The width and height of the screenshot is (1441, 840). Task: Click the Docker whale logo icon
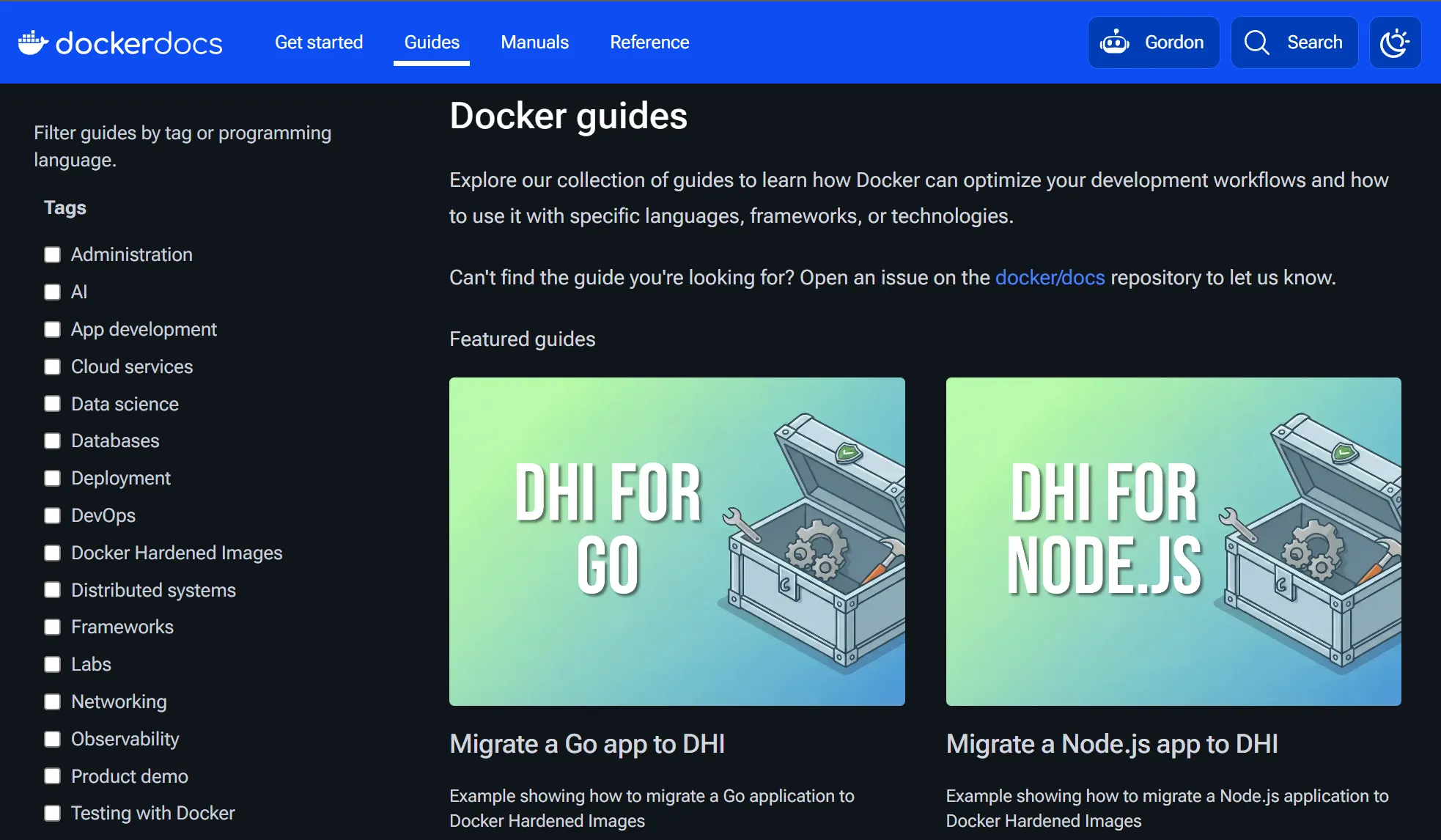tap(33, 43)
